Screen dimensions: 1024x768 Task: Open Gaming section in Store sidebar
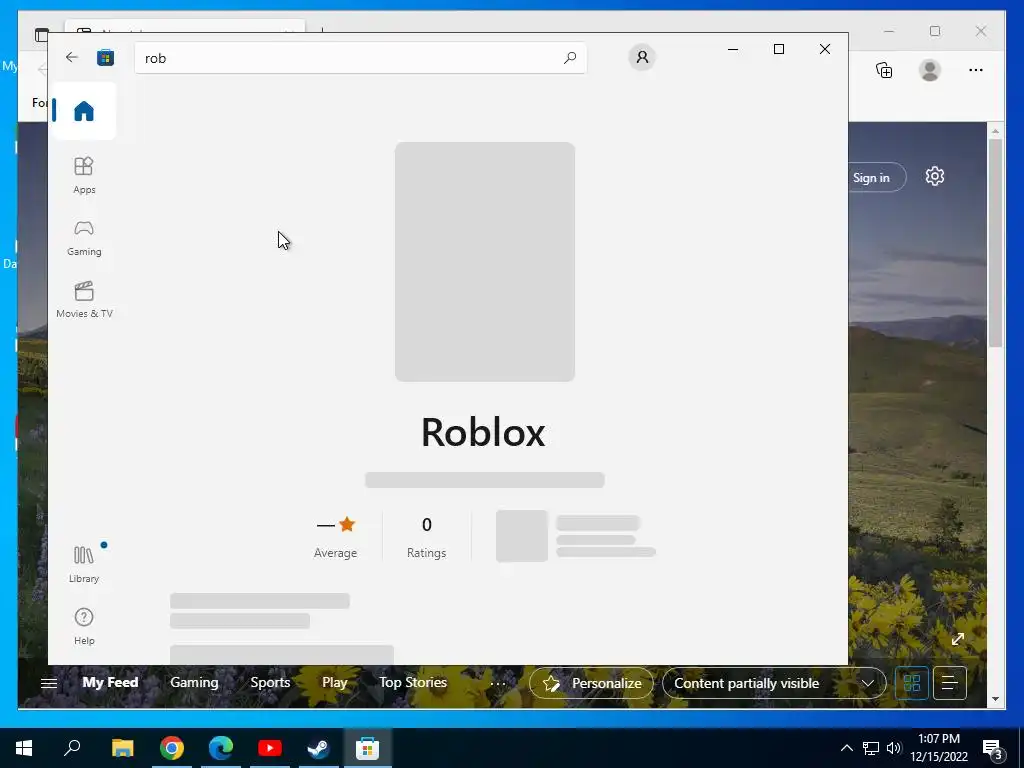pyautogui.click(x=84, y=238)
